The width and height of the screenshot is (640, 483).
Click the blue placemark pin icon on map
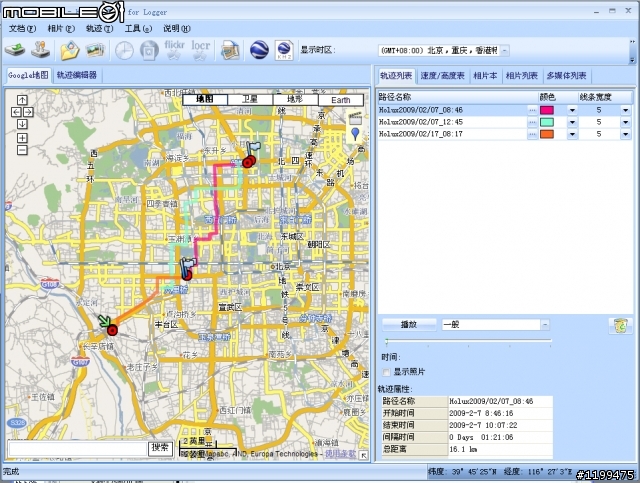(x=356, y=134)
